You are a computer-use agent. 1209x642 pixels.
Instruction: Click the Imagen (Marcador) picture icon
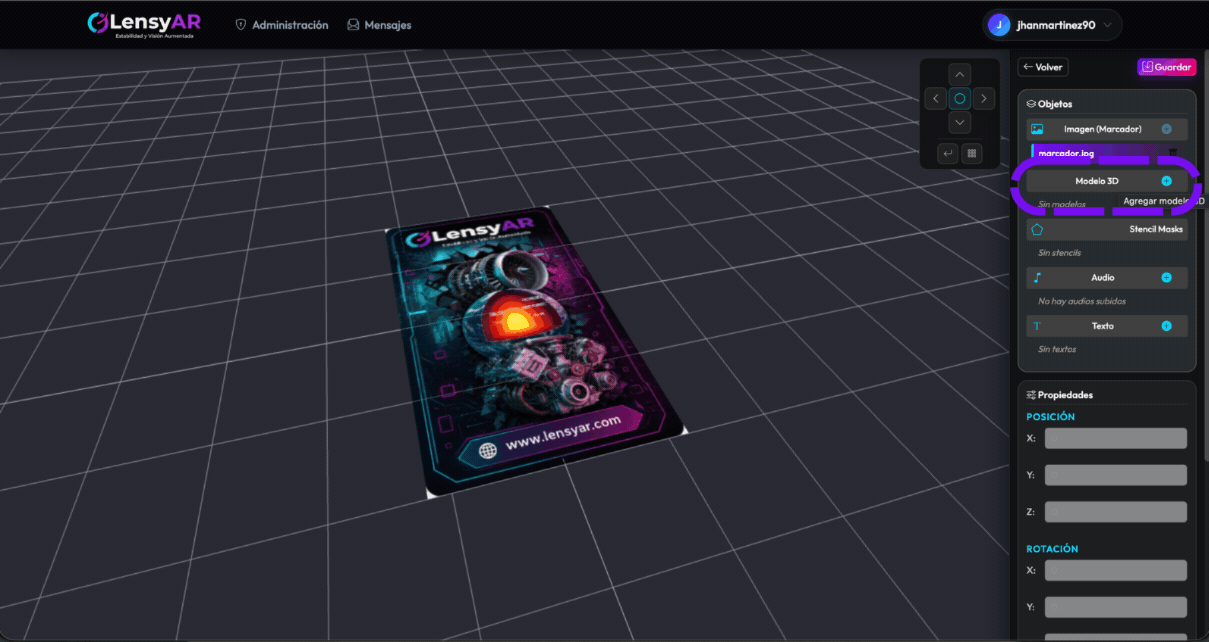(x=1037, y=129)
